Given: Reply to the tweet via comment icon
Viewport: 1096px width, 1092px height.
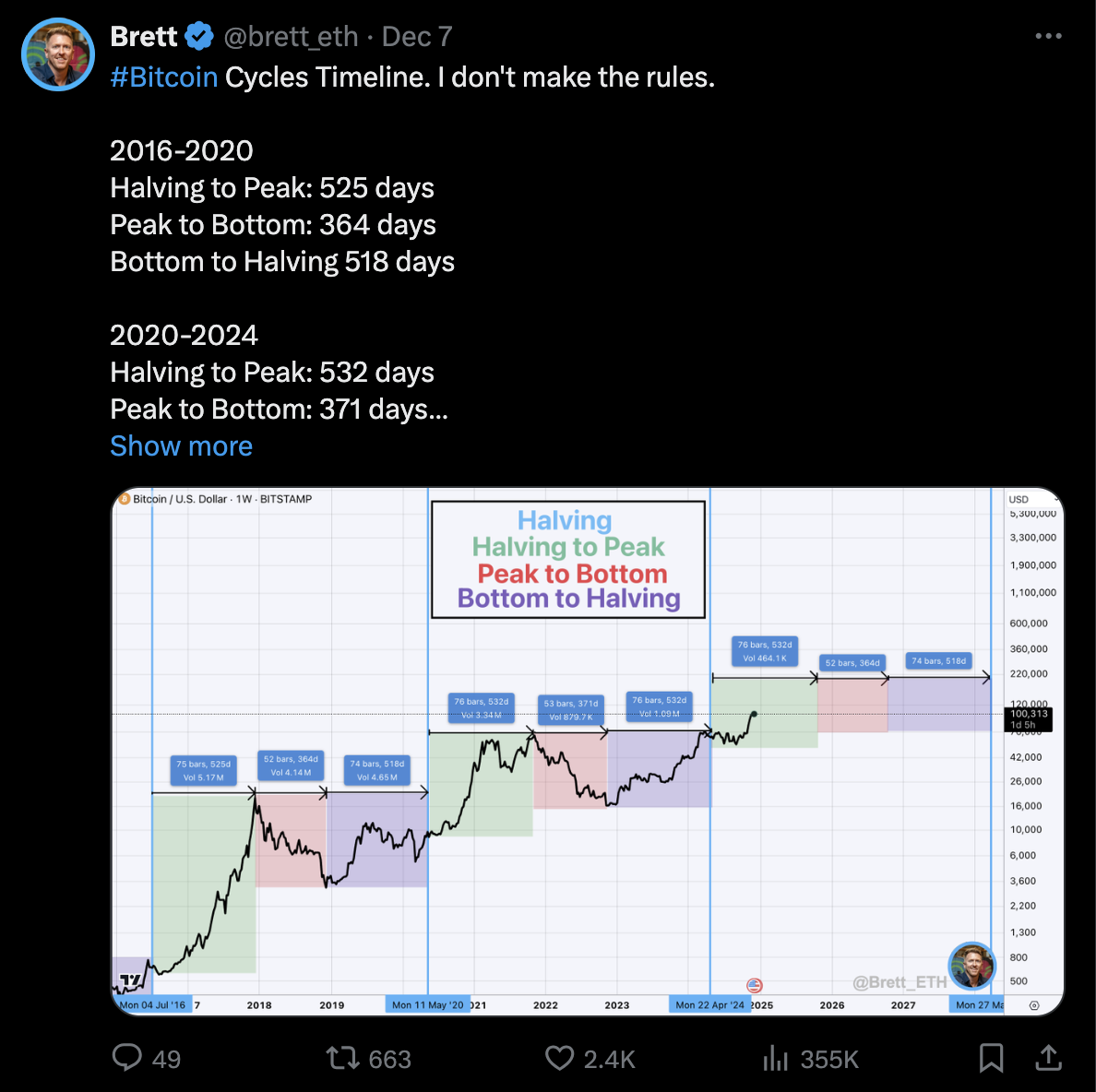Looking at the screenshot, I should (127, 1058).
